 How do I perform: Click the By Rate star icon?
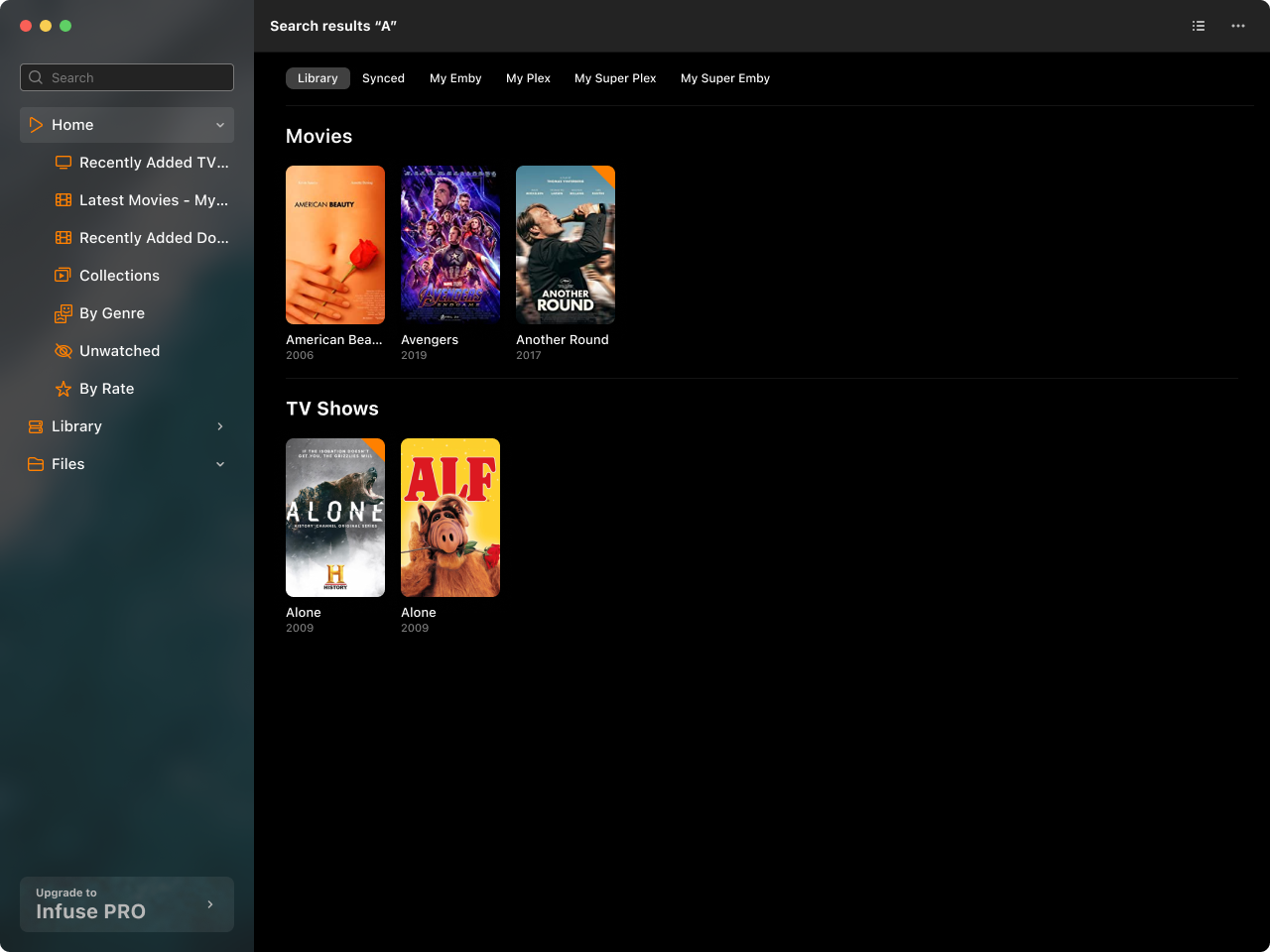click(63, 389)
